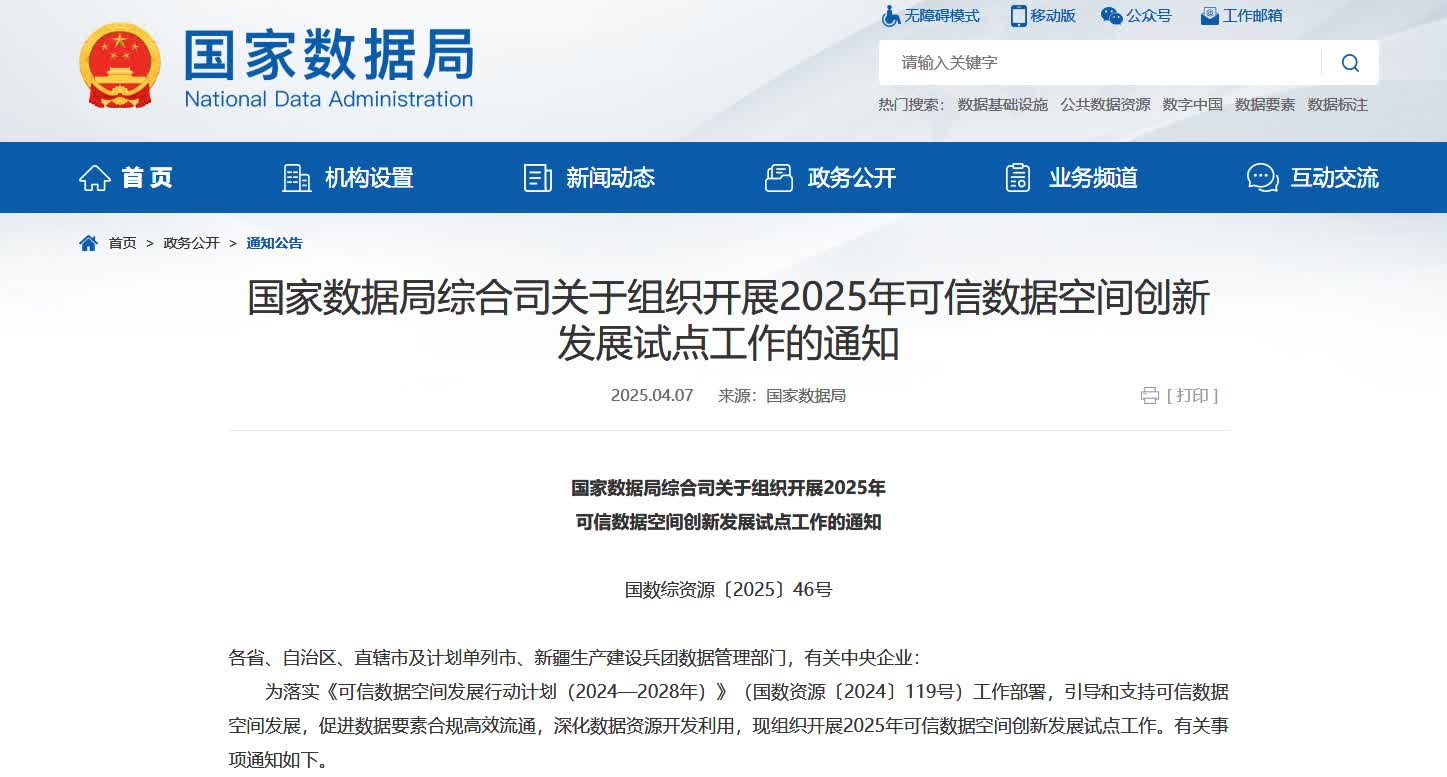Click the work mailbox envelope icon

1209,16
